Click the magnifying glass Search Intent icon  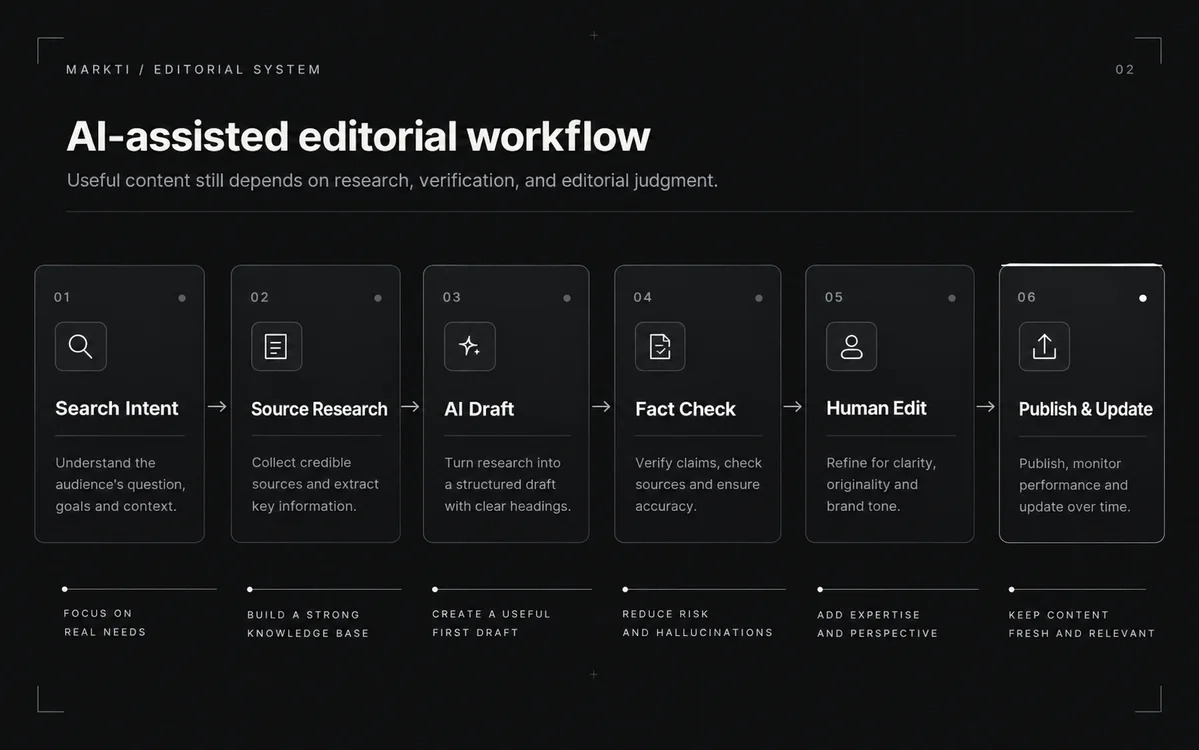(x=81, y=346)
